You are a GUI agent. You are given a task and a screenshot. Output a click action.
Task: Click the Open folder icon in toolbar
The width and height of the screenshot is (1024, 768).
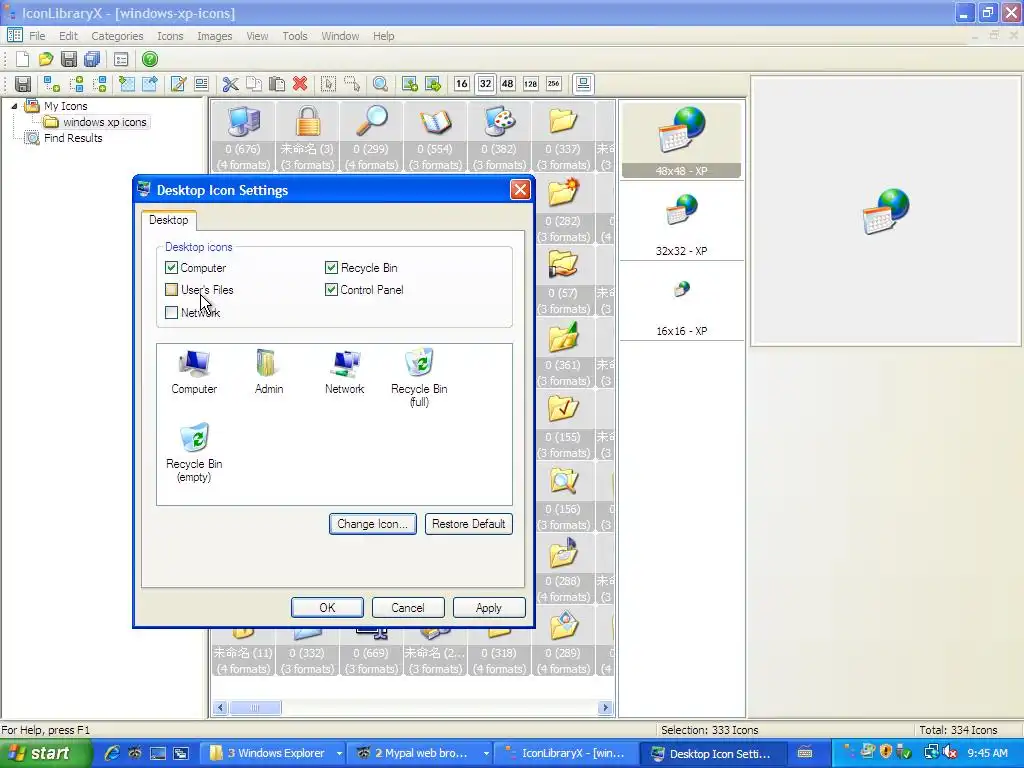pyautogui.click(x=46, y=59)
